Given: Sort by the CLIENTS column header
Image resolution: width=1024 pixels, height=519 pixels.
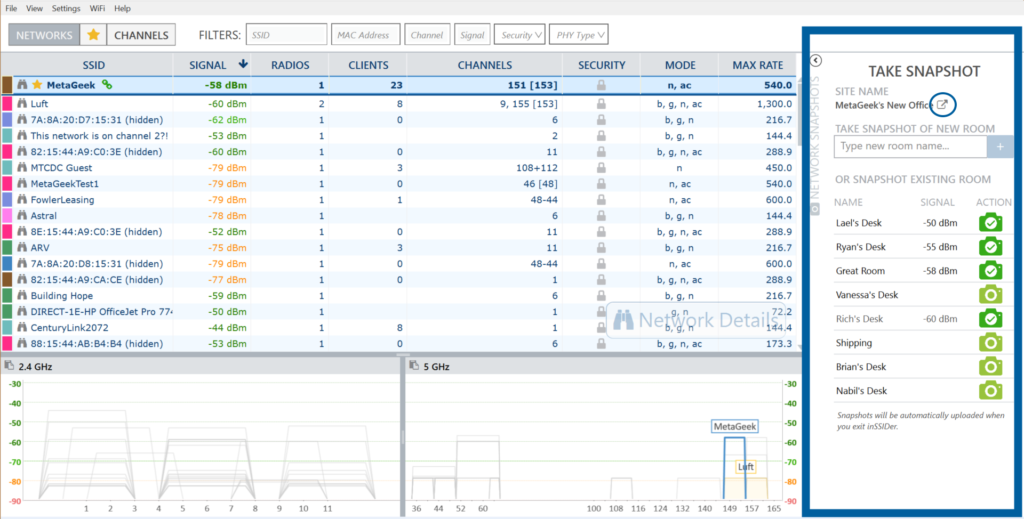Looking at the screenshot, I should point(368,65).
